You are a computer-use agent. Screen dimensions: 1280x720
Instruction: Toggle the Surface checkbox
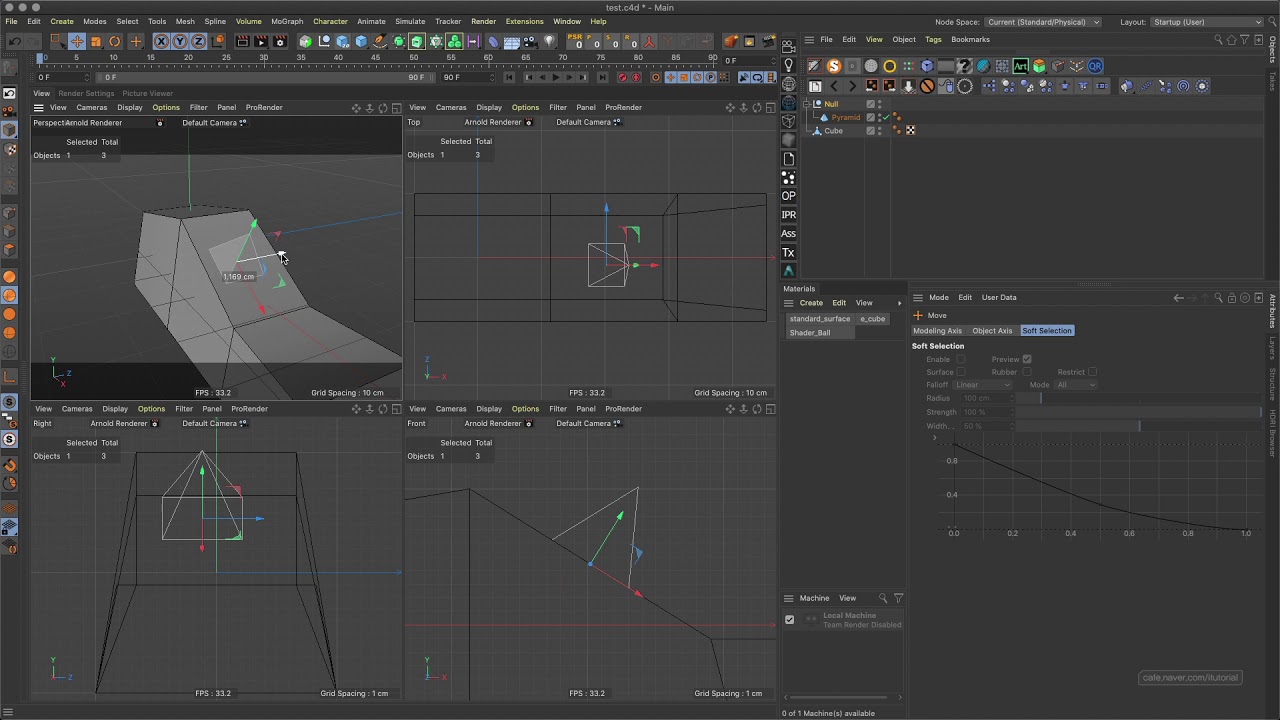(x=961, y=372)
